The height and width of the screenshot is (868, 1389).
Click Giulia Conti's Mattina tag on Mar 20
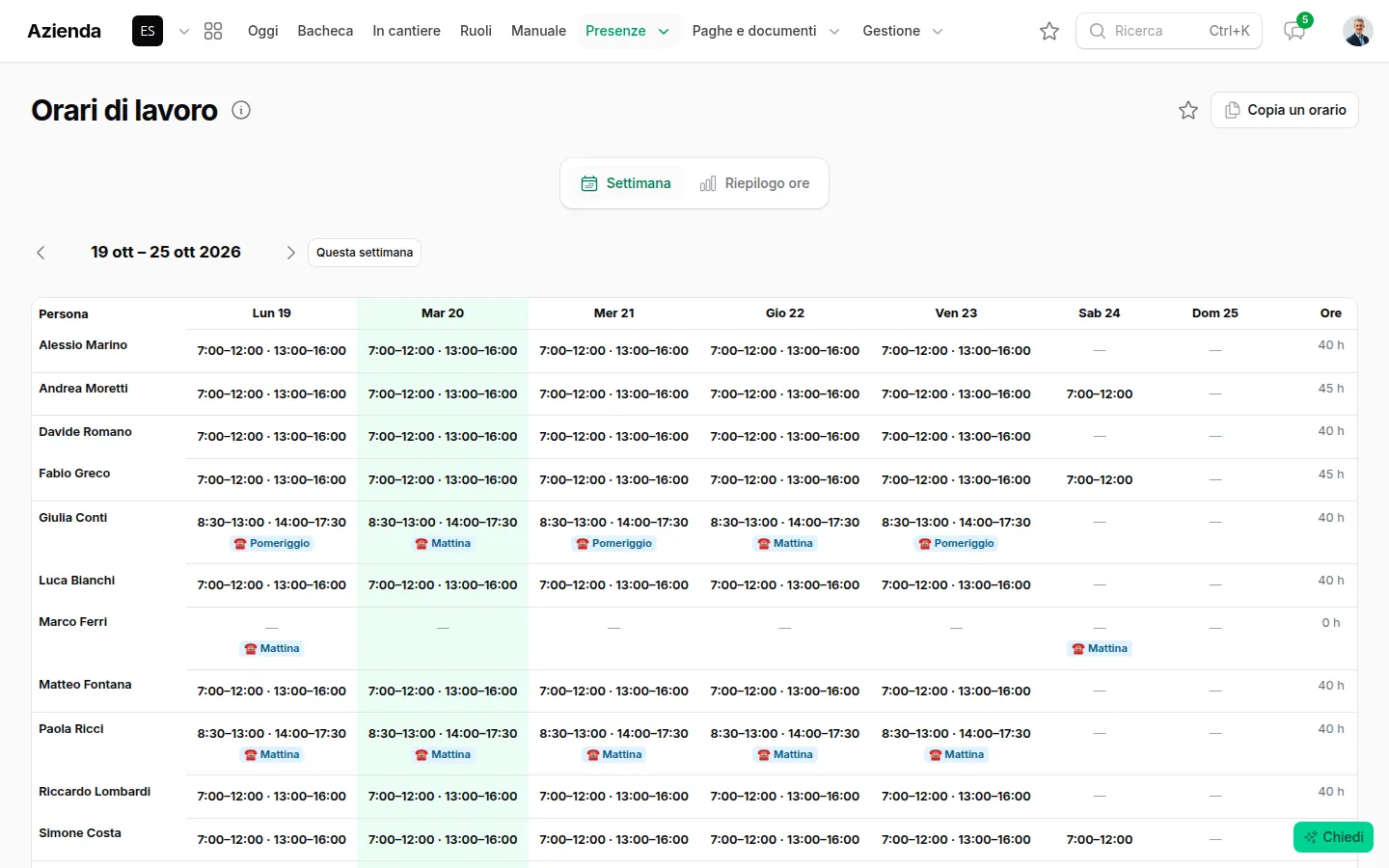[x=443, y=544]
